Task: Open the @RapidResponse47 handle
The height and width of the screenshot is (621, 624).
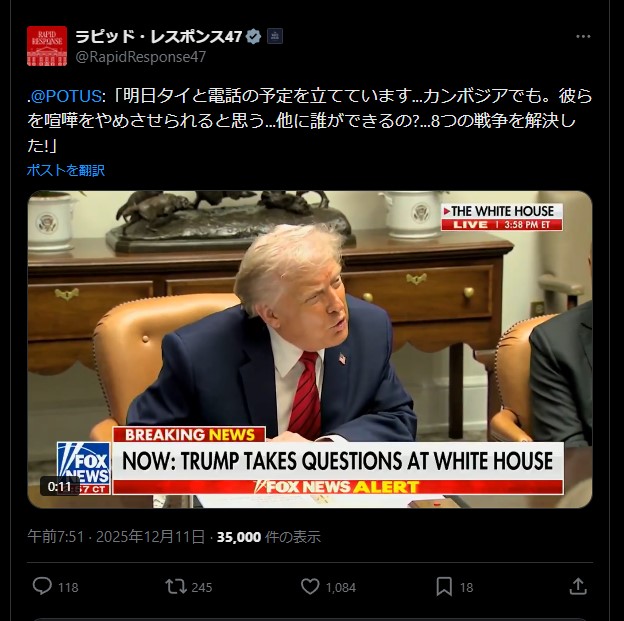Action: tap(141, 57)
